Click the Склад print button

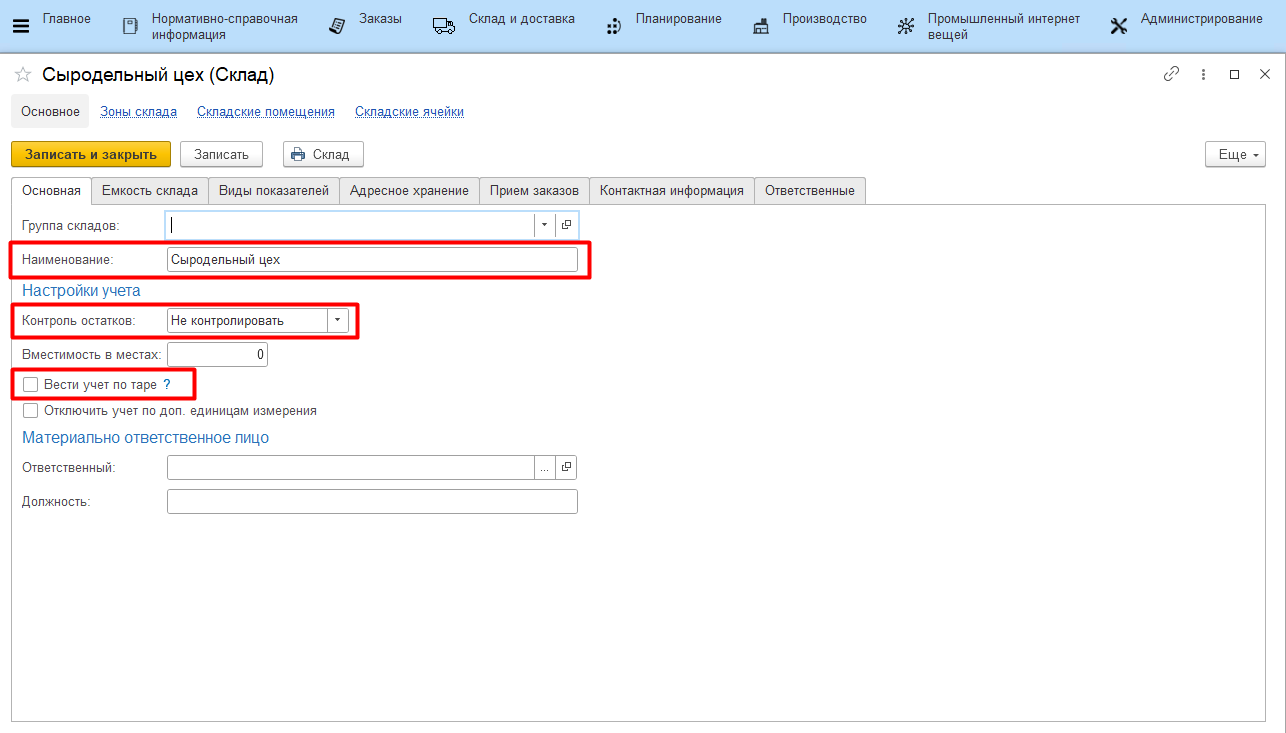click(322, 154)
